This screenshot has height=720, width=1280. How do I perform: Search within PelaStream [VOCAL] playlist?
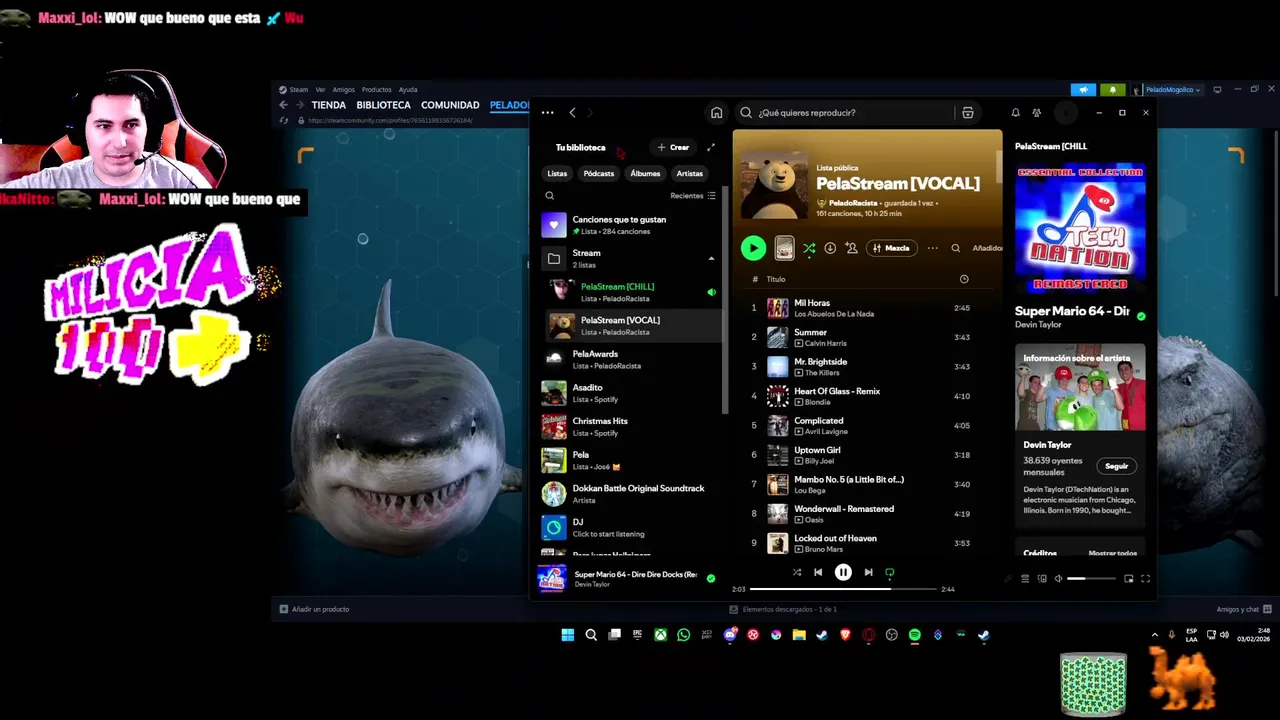(955, 248)
